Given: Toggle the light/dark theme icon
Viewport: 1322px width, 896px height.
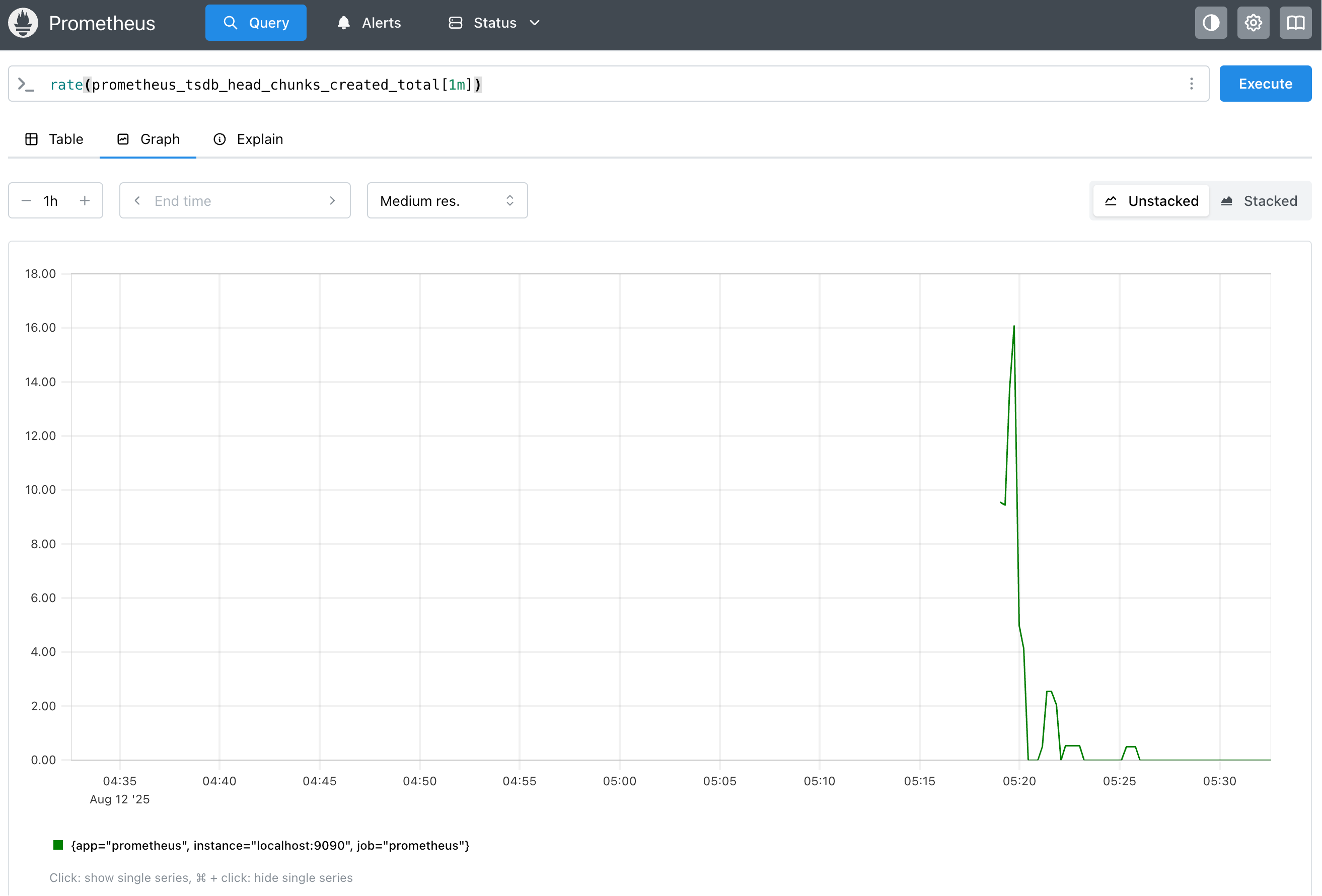Looking at the screenshot, I should (1211, 23).
